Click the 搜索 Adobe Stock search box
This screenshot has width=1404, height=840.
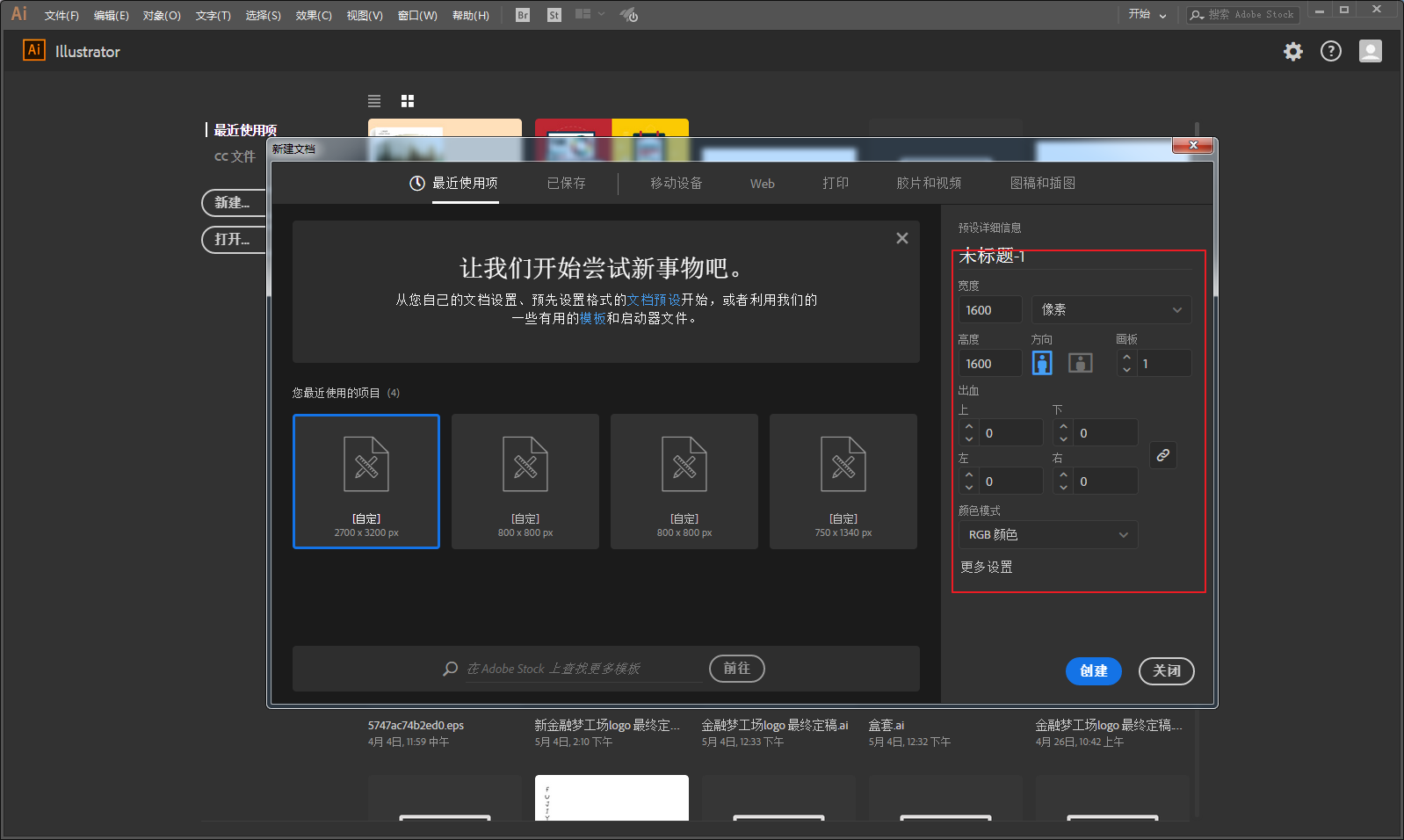[1243, 15]
